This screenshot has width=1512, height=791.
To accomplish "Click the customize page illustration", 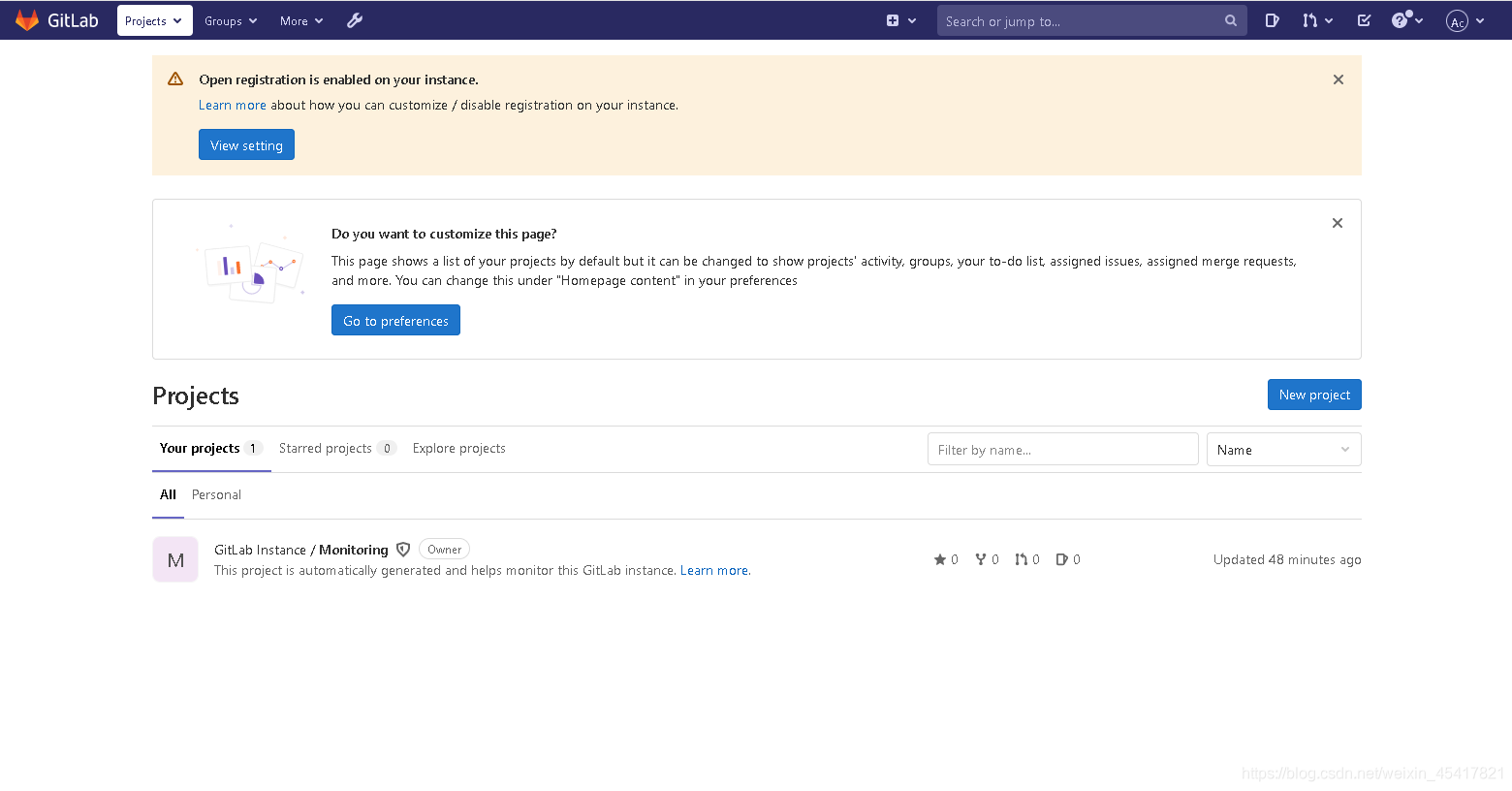I will [251, 264].
